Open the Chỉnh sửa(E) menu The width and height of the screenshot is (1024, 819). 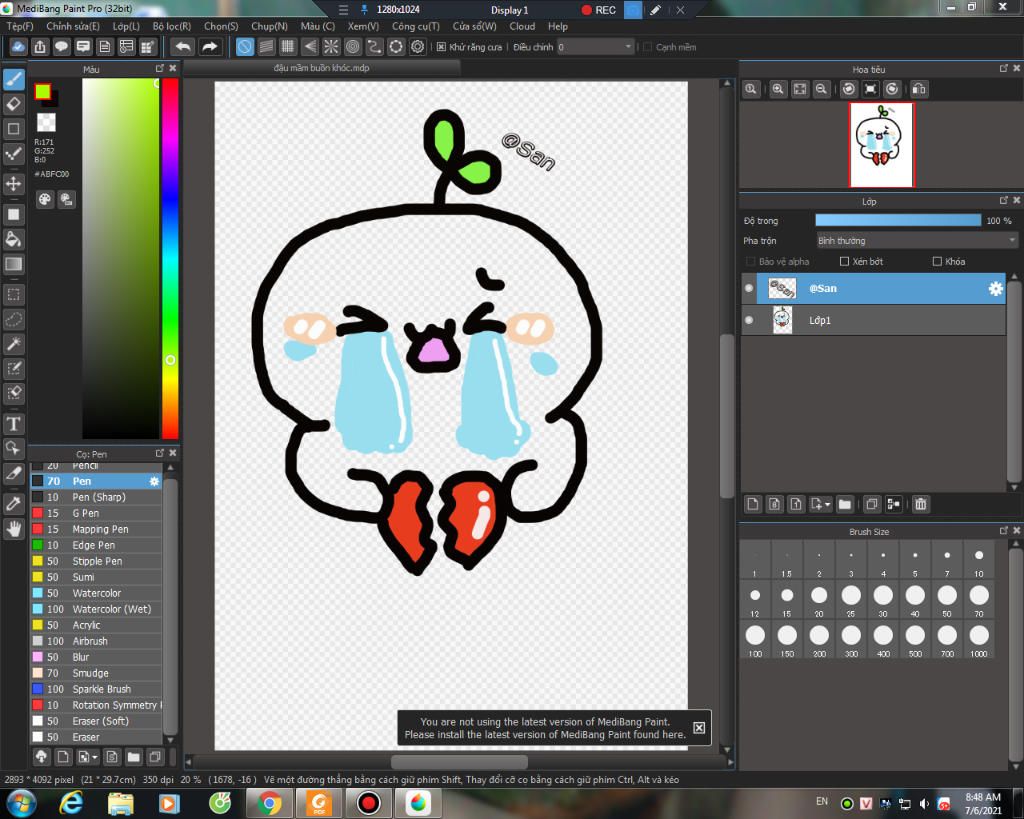point(72,26)
